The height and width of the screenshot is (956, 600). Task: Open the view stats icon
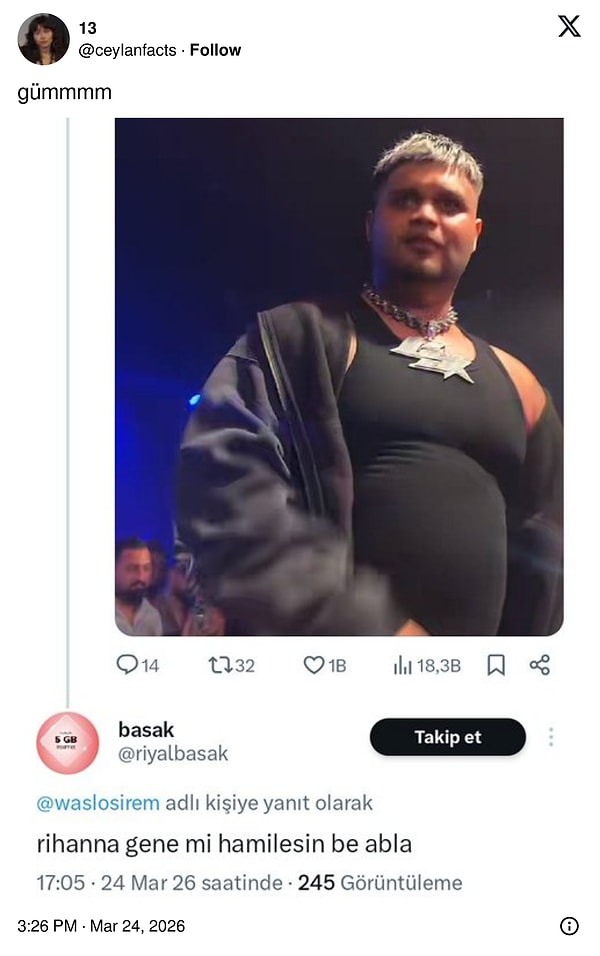click(x=403, y=665)
